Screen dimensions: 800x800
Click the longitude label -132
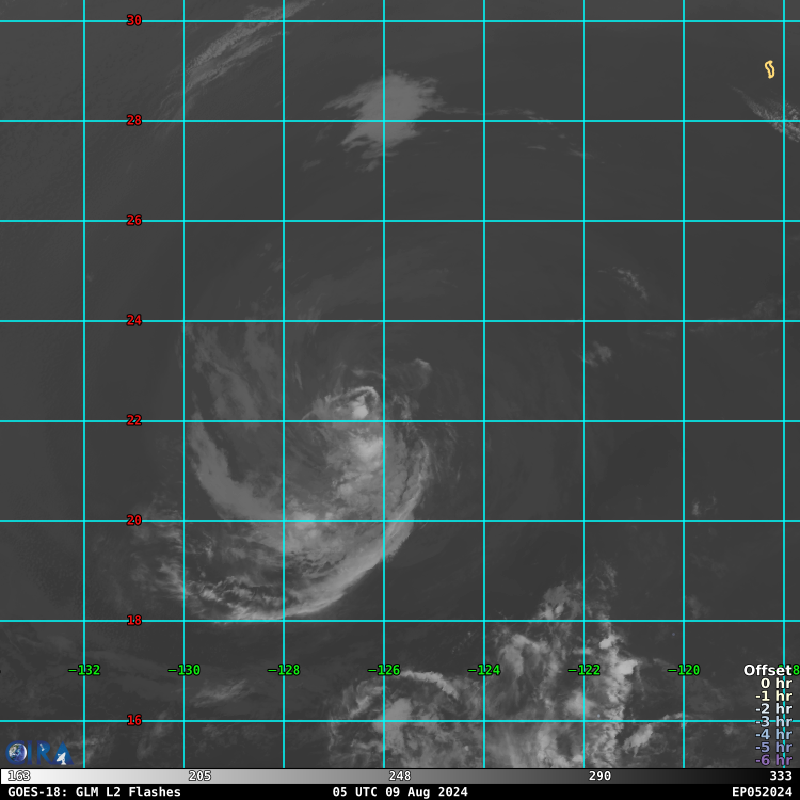[84, 670]
